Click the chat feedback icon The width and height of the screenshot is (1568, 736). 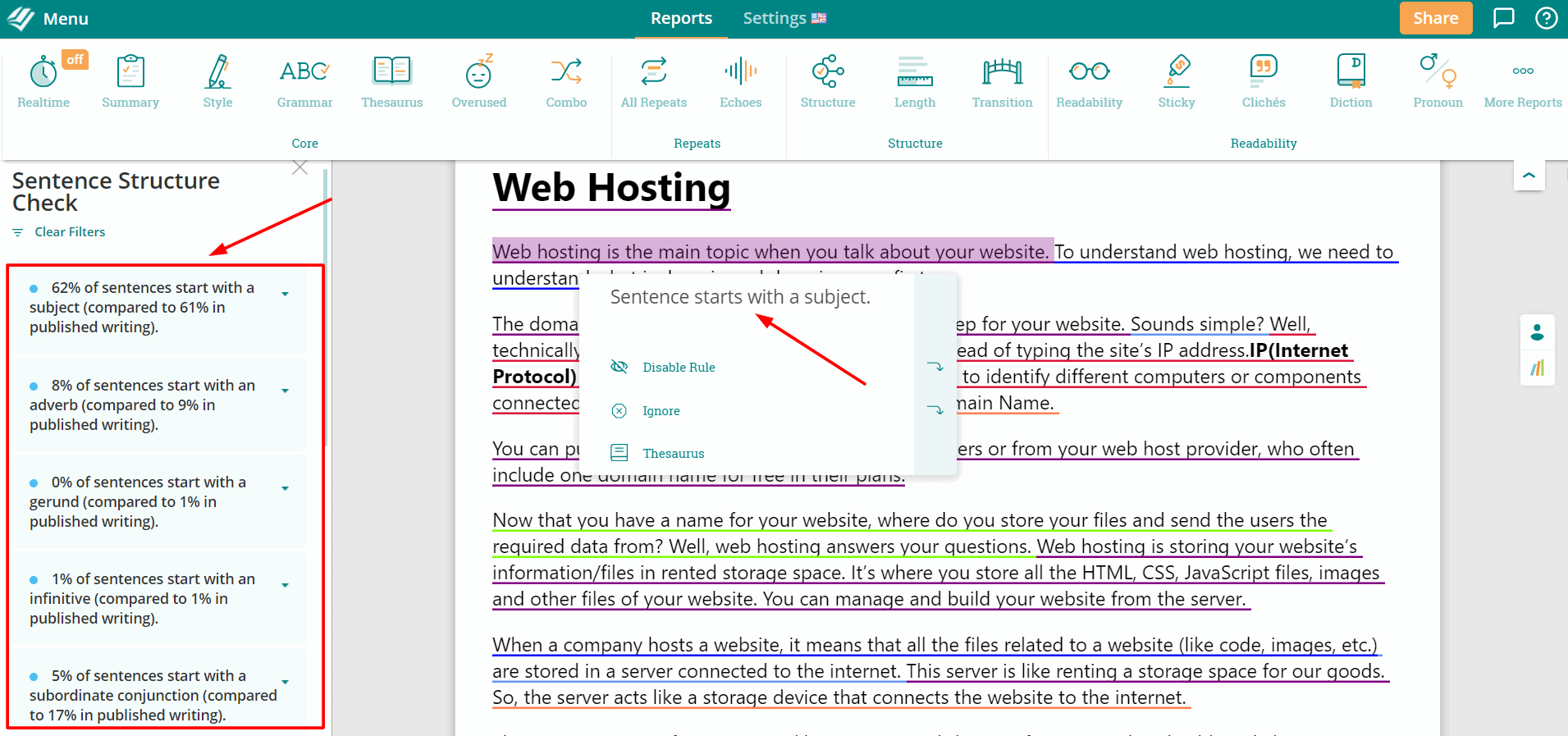tap(1503, 18)
